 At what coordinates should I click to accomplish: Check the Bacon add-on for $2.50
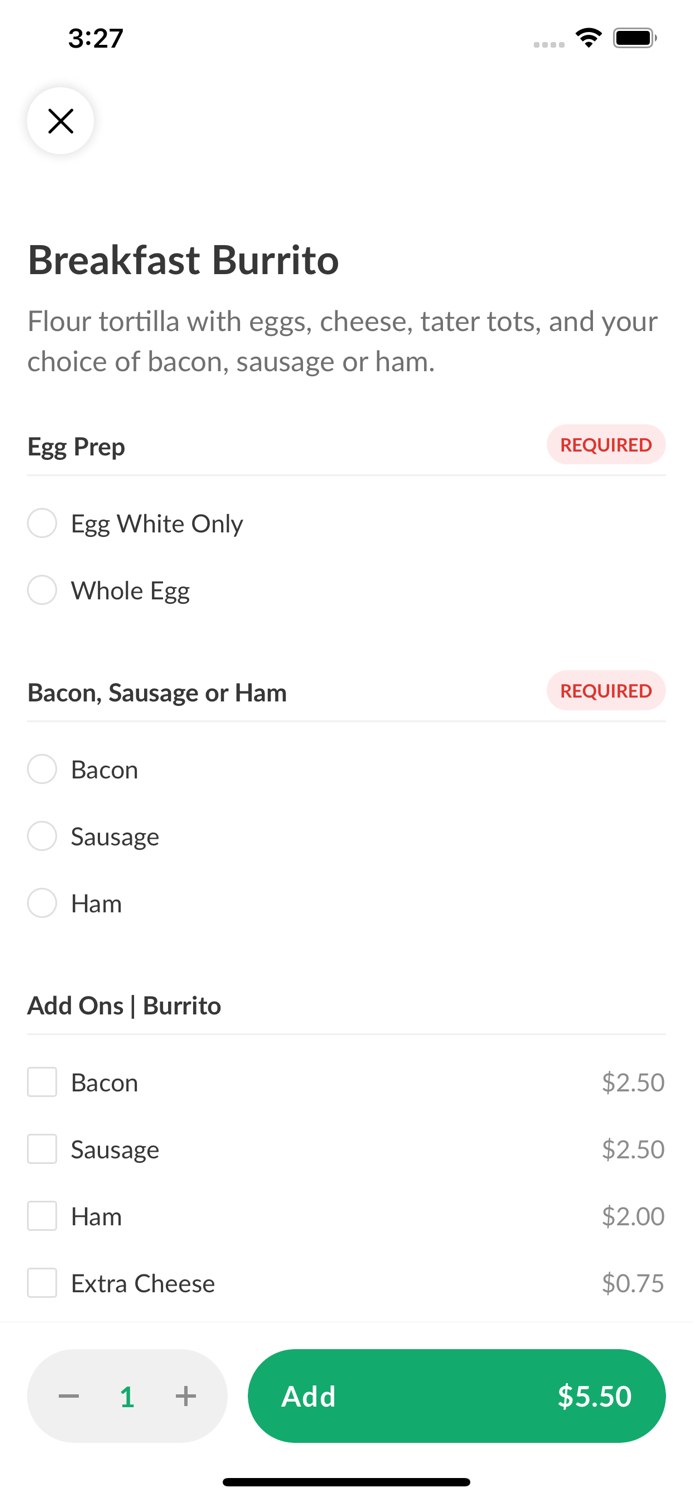click(42, 1082)
